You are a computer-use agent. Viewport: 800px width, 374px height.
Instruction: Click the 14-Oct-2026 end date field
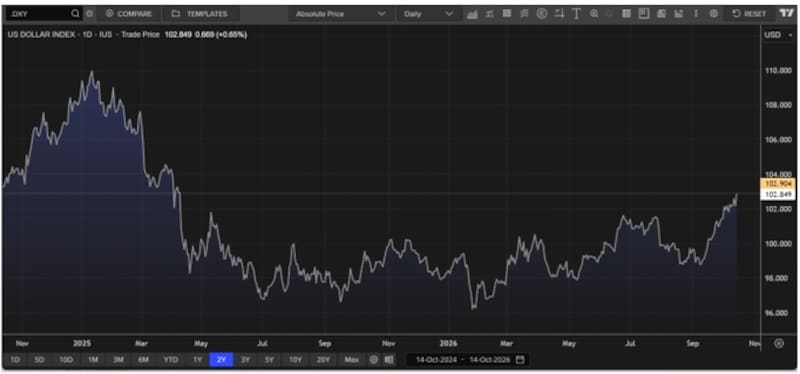click(x=490, y=360)
